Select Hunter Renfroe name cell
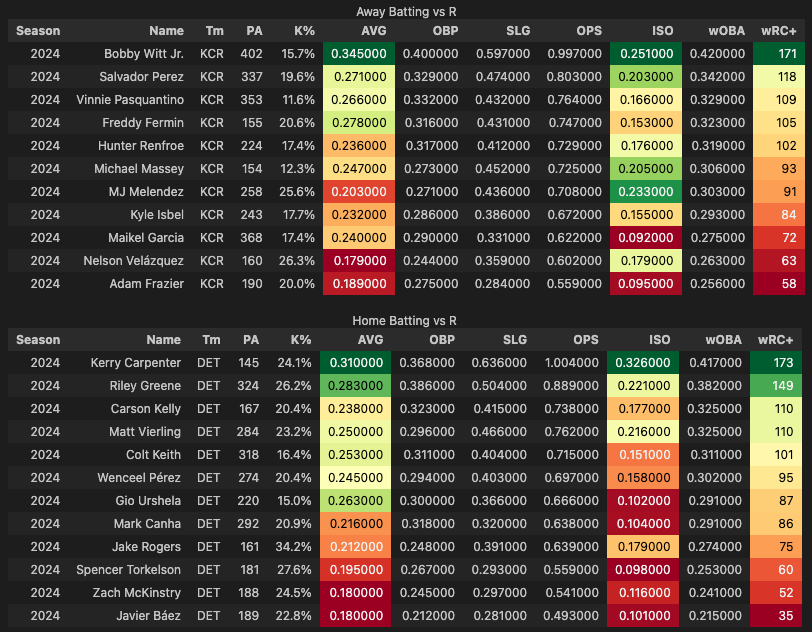Viewport: 812px width, 632px height. [140, 146]
